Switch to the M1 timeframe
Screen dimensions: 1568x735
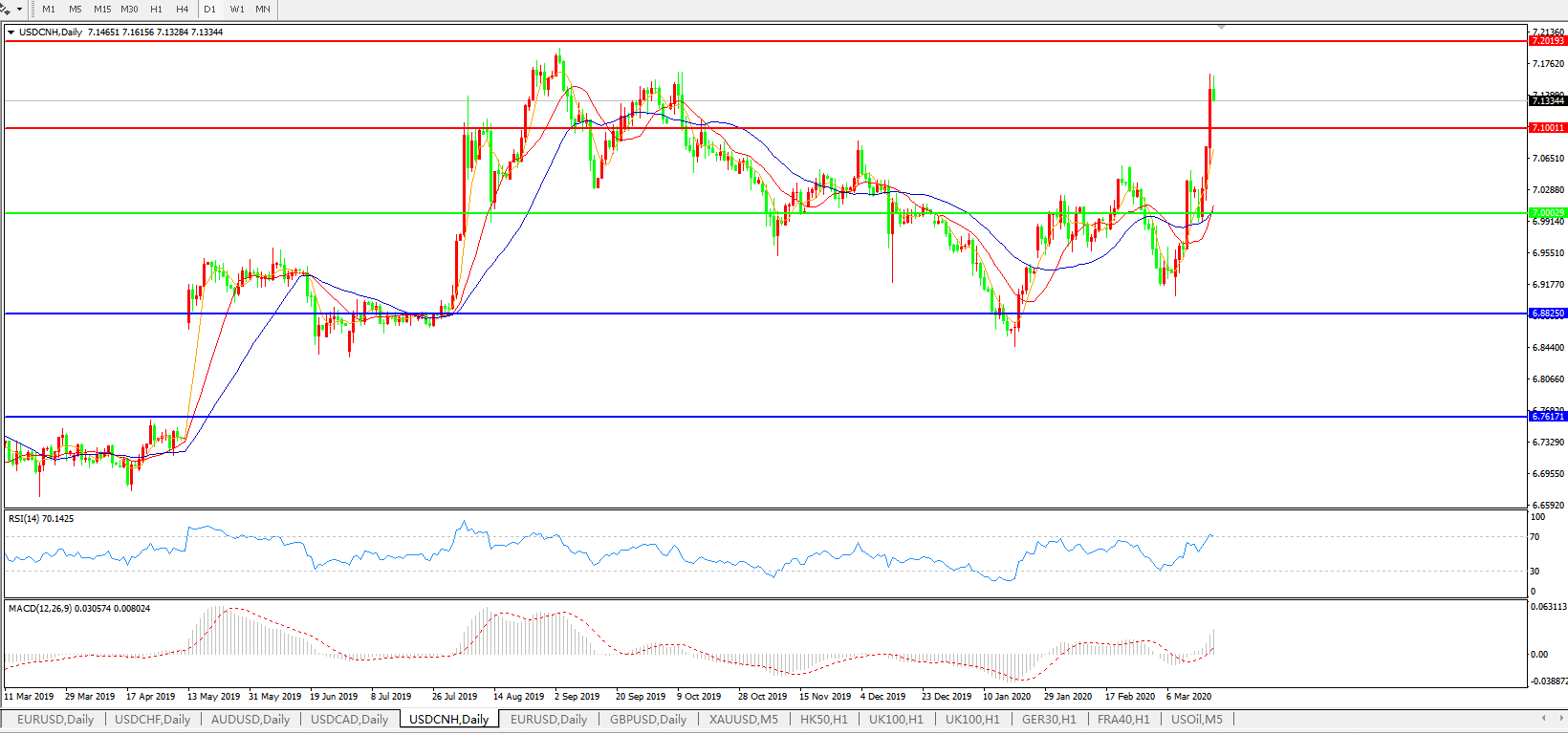49,9
